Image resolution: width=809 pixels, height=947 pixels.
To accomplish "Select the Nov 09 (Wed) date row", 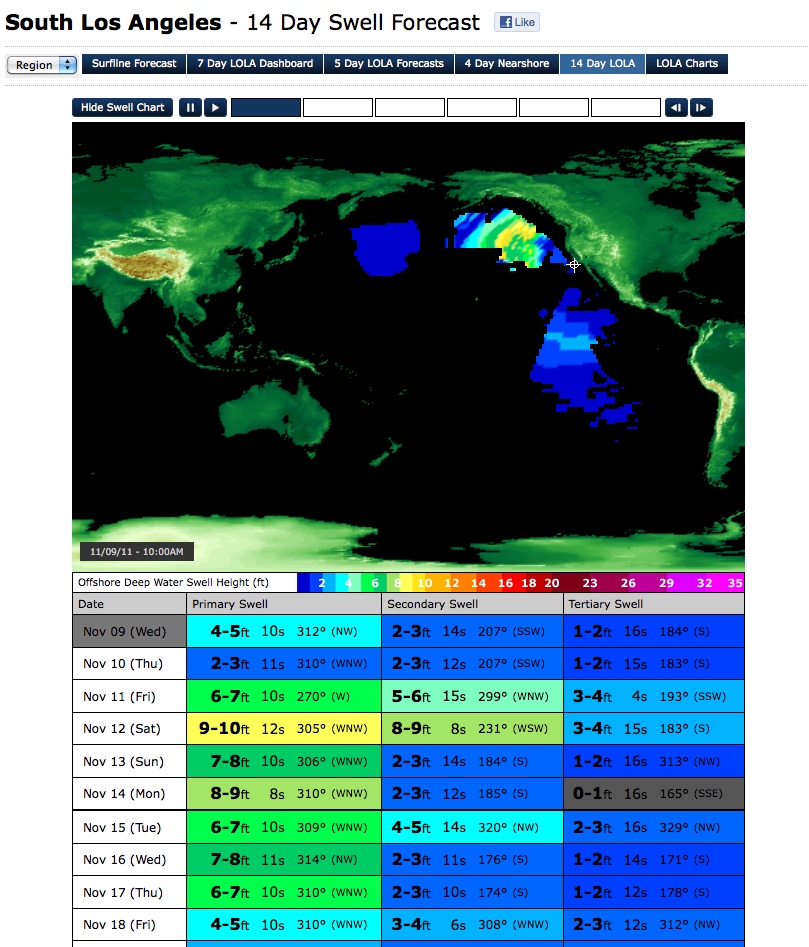I will tap(129, 631).
